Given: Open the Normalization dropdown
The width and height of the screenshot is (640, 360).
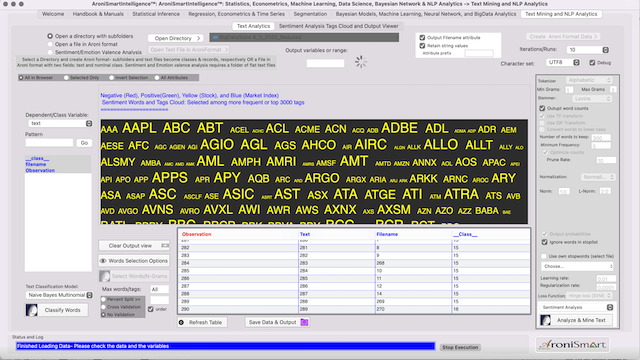Looking at the screenshot, I should click(x=598, y=177).
